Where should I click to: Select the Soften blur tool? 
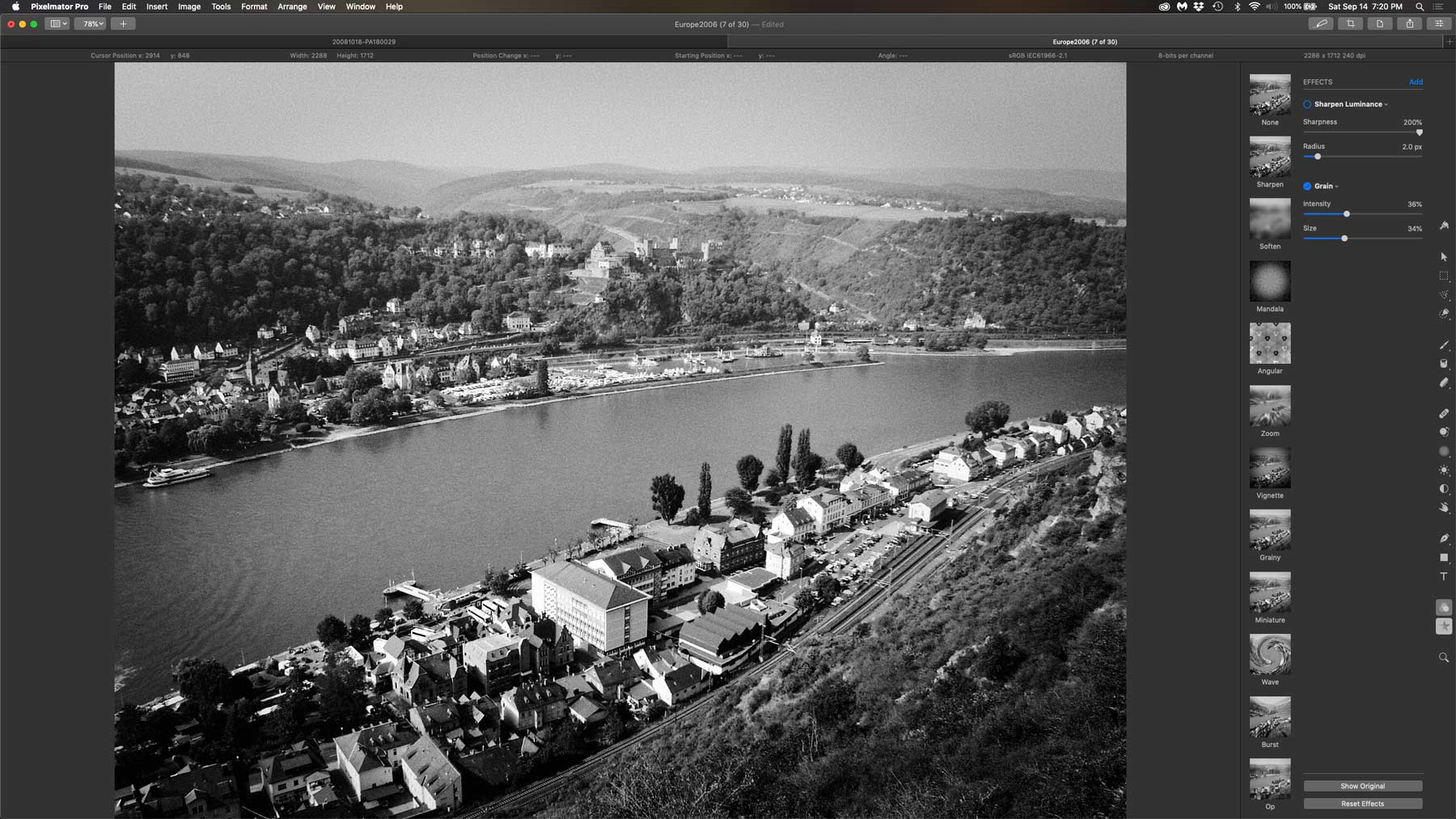(x=1444, y=451)
